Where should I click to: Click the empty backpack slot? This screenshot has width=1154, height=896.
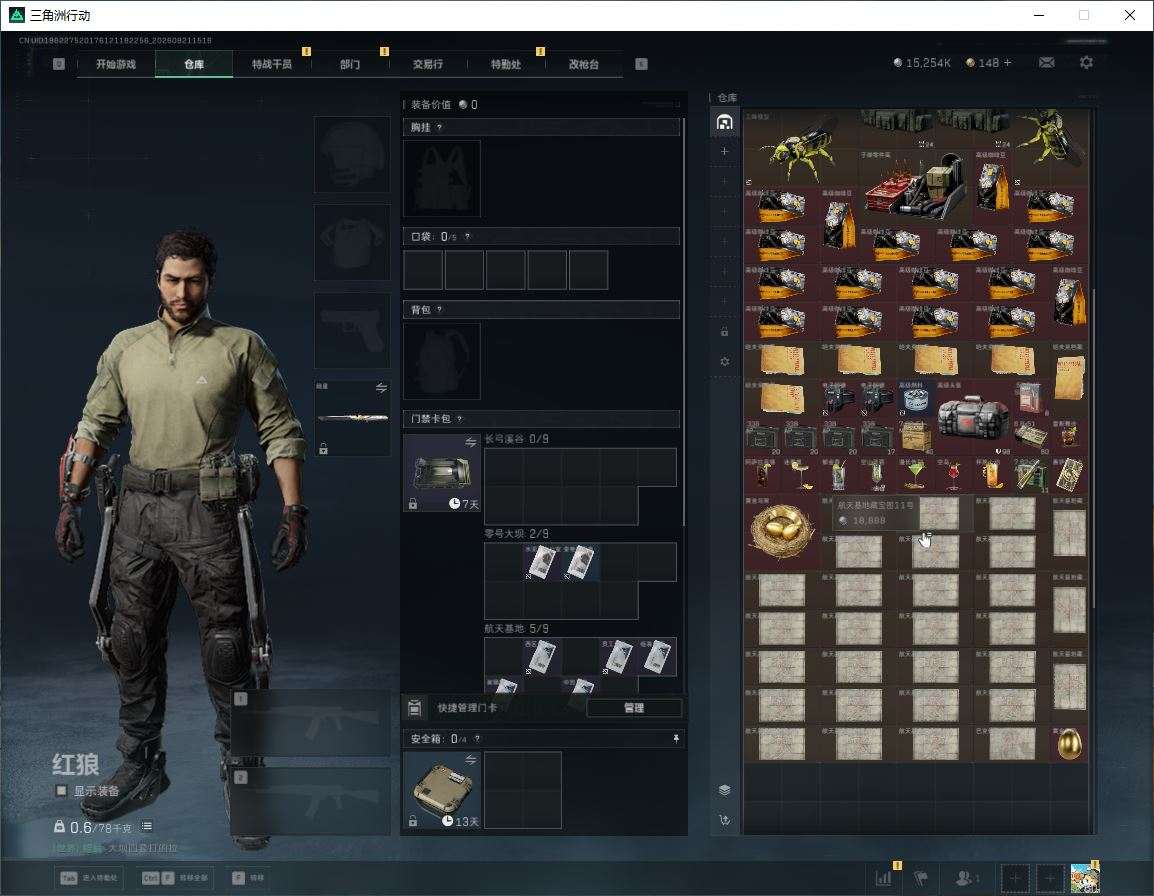tap(442, 361)
